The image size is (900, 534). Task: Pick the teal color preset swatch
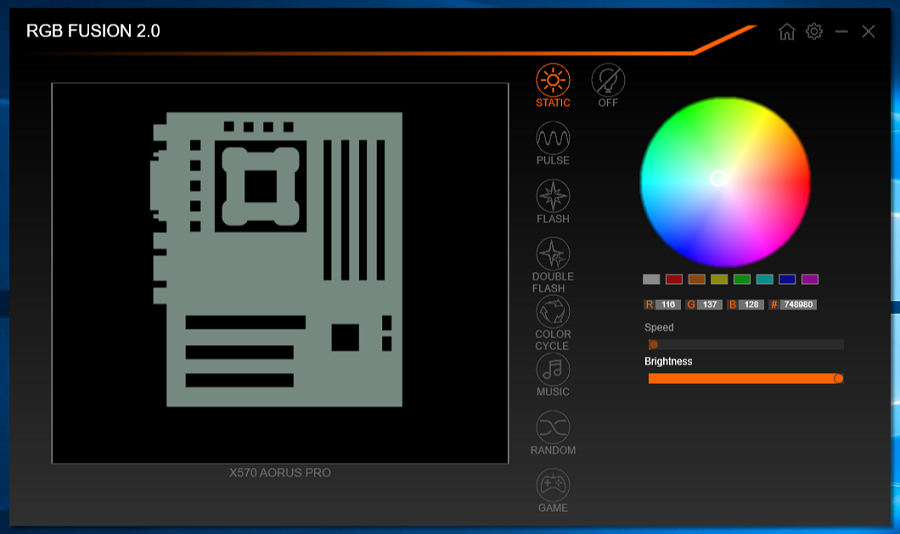point(765,279)
